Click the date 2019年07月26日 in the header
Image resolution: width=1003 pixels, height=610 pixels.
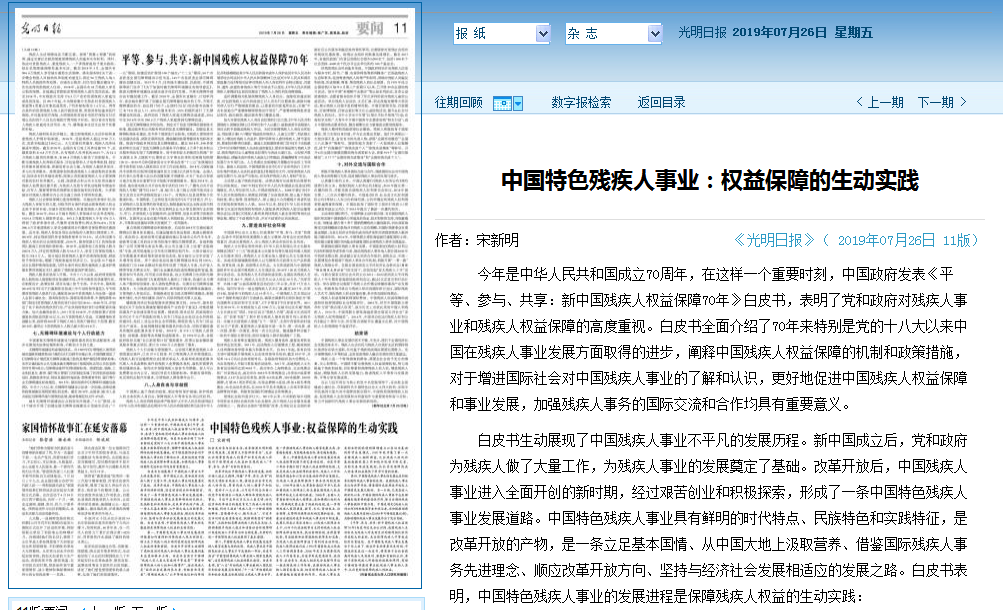(780, 33)
